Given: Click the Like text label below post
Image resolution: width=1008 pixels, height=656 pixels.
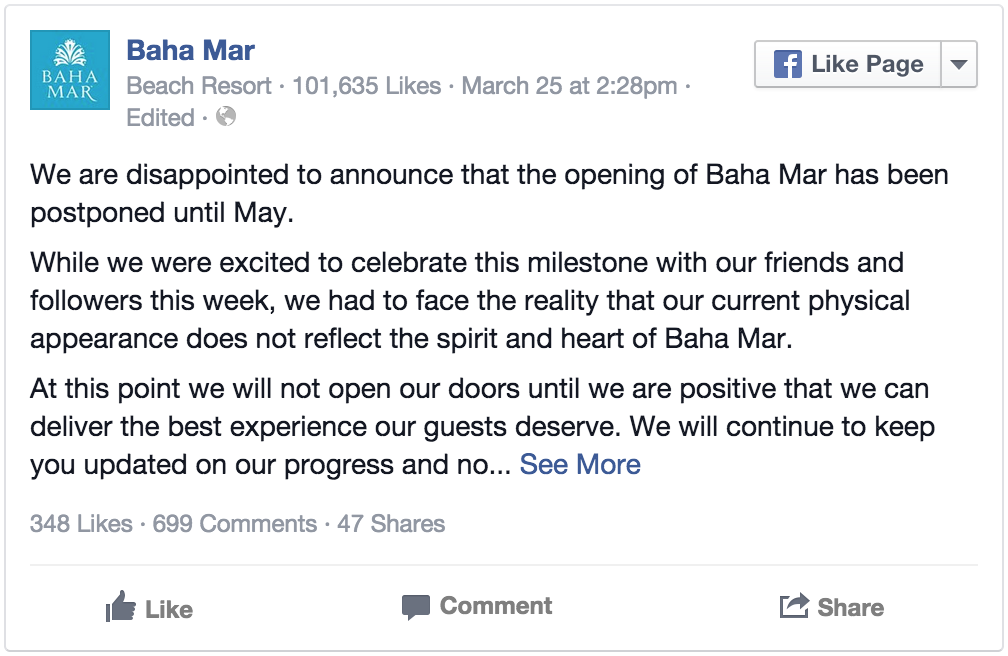Looking at the screenshot, I should pyautogui.click(x=169, y=609).
